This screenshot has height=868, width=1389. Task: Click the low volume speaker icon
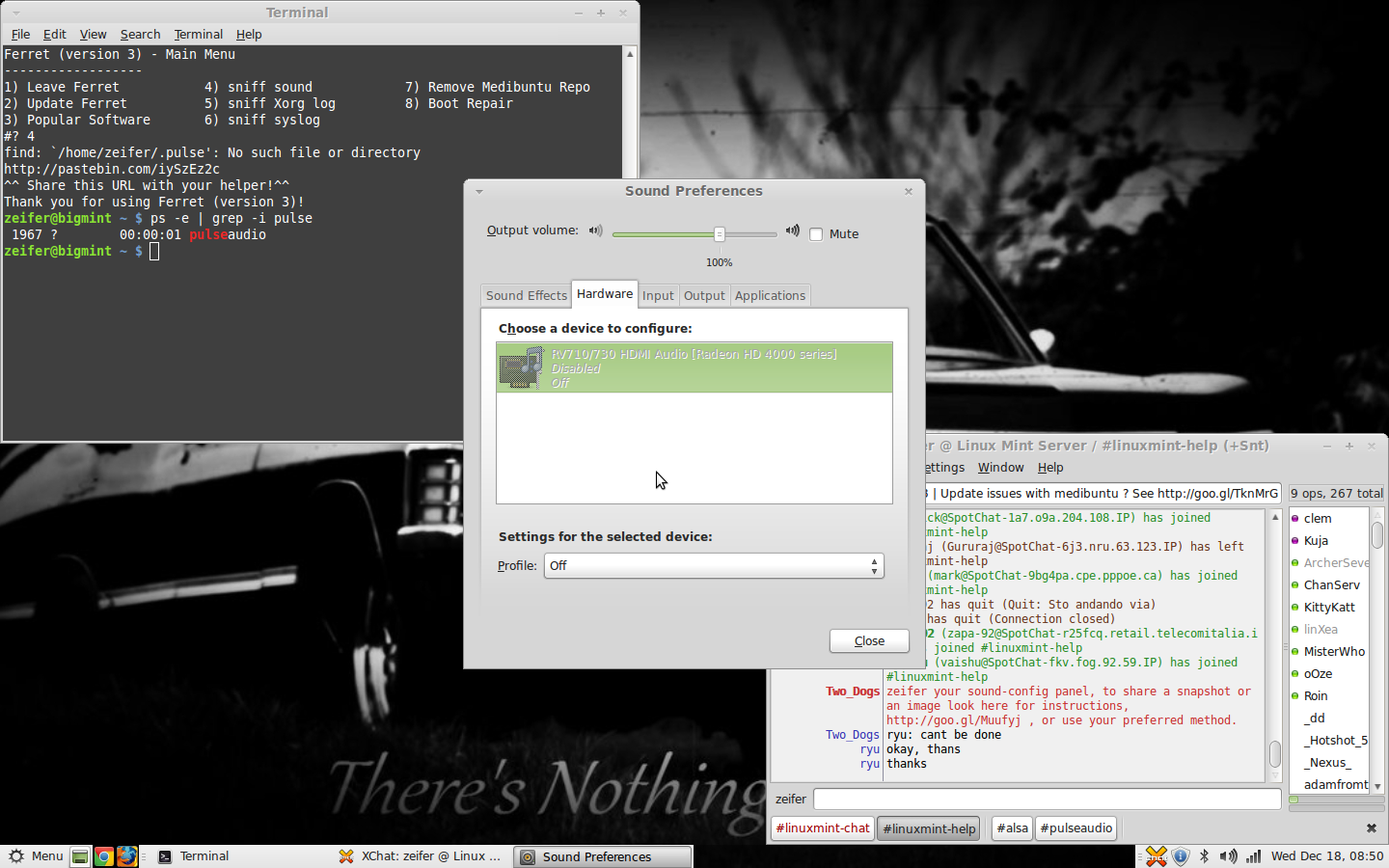point(595,231)
